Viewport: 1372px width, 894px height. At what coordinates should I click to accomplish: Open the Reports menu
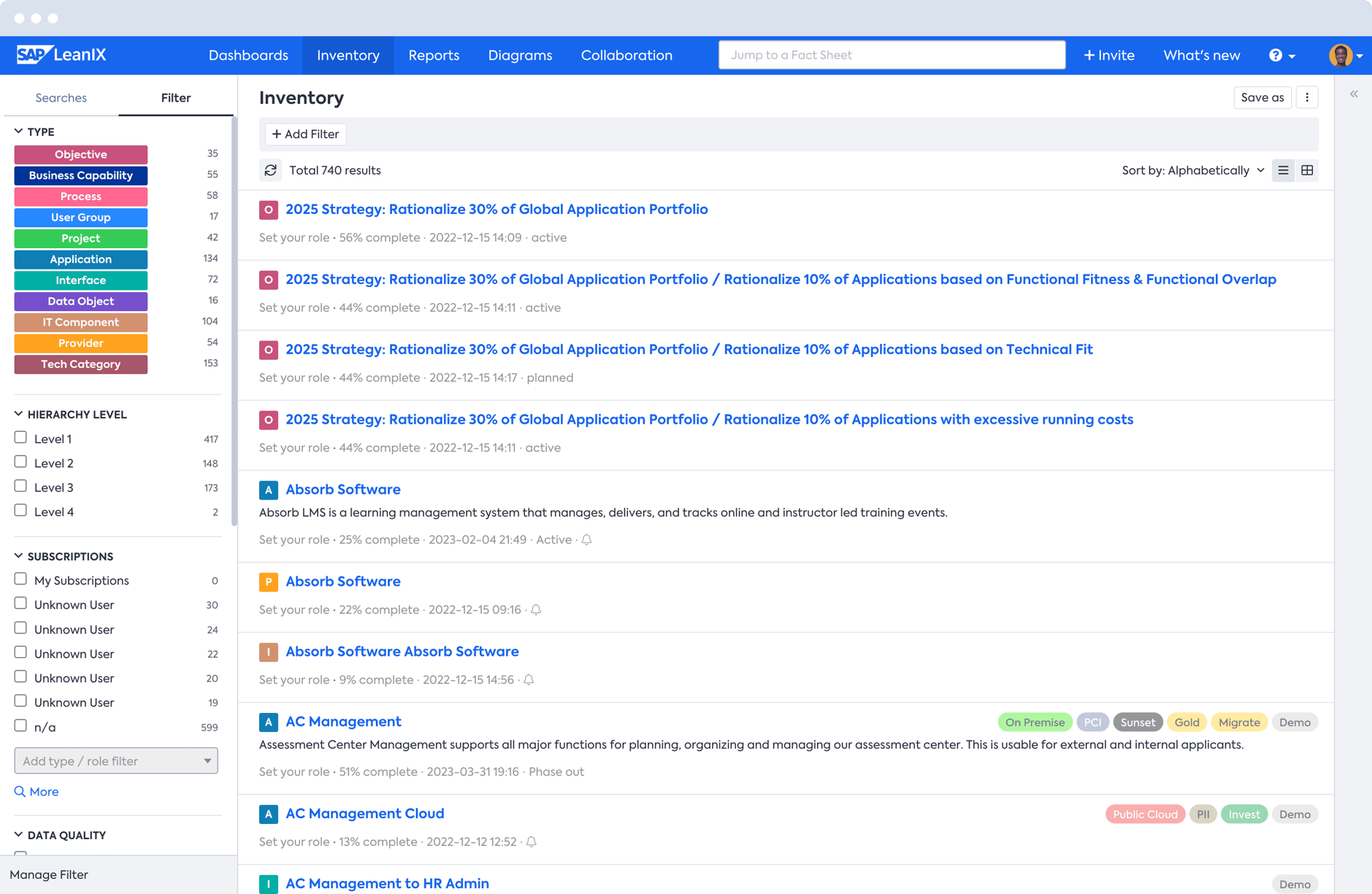434,56
